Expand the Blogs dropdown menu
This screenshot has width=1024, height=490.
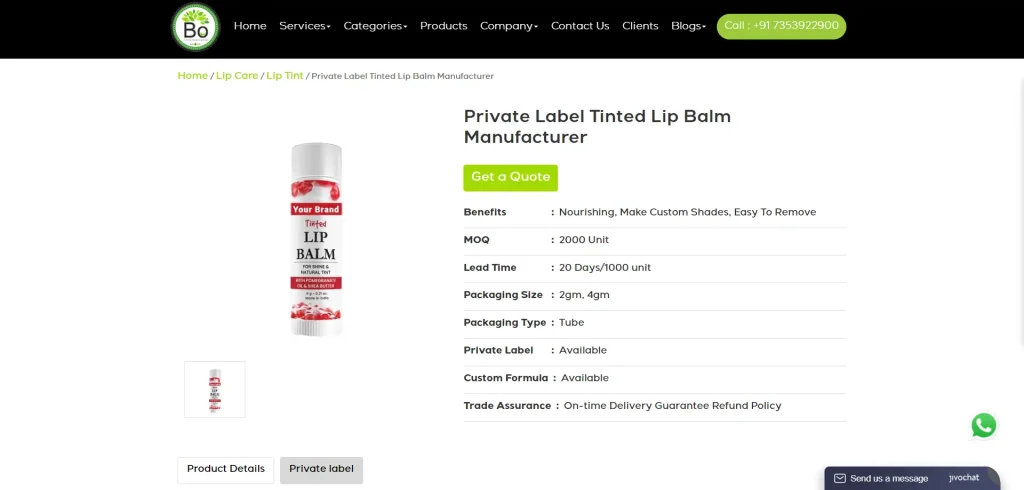pyautogui.click(x=688, y=26)
